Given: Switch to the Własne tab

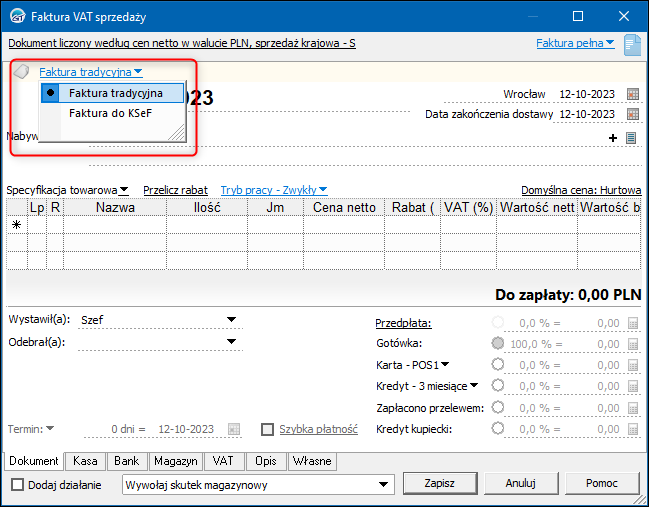Looking at the screenshot, I should [x=312, y=461].
